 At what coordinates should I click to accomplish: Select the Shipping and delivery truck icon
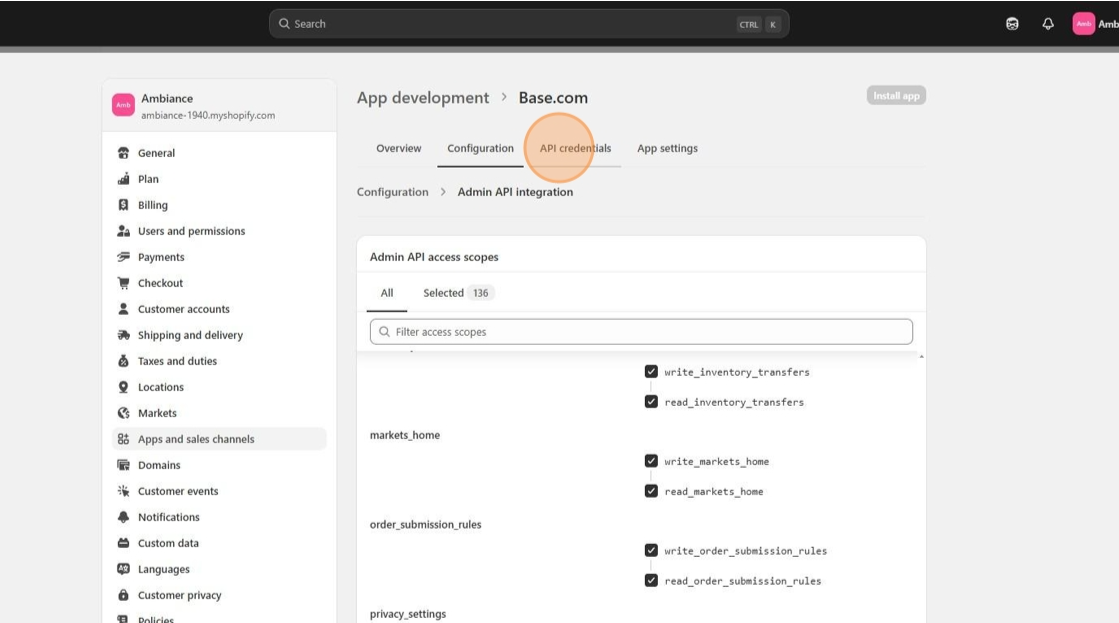(x=124, y=335)
